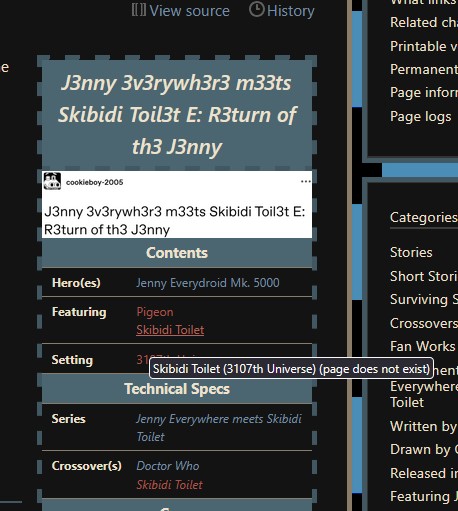Open the Page logs sidebar link
458x511 pixels.
pos(421,116)
